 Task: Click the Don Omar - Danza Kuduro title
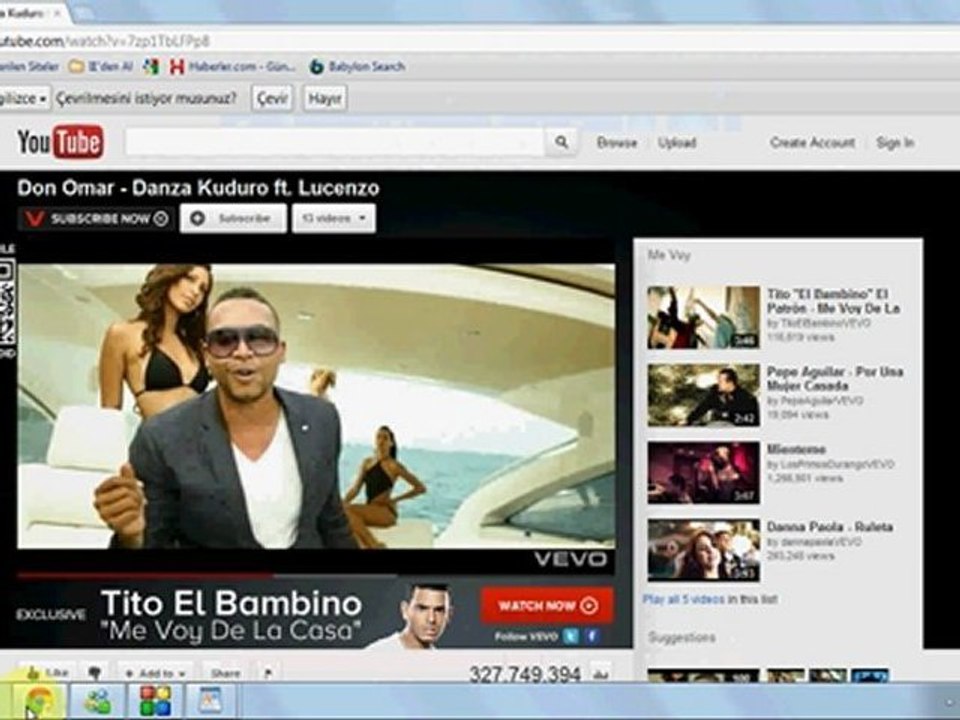point(198,188)
